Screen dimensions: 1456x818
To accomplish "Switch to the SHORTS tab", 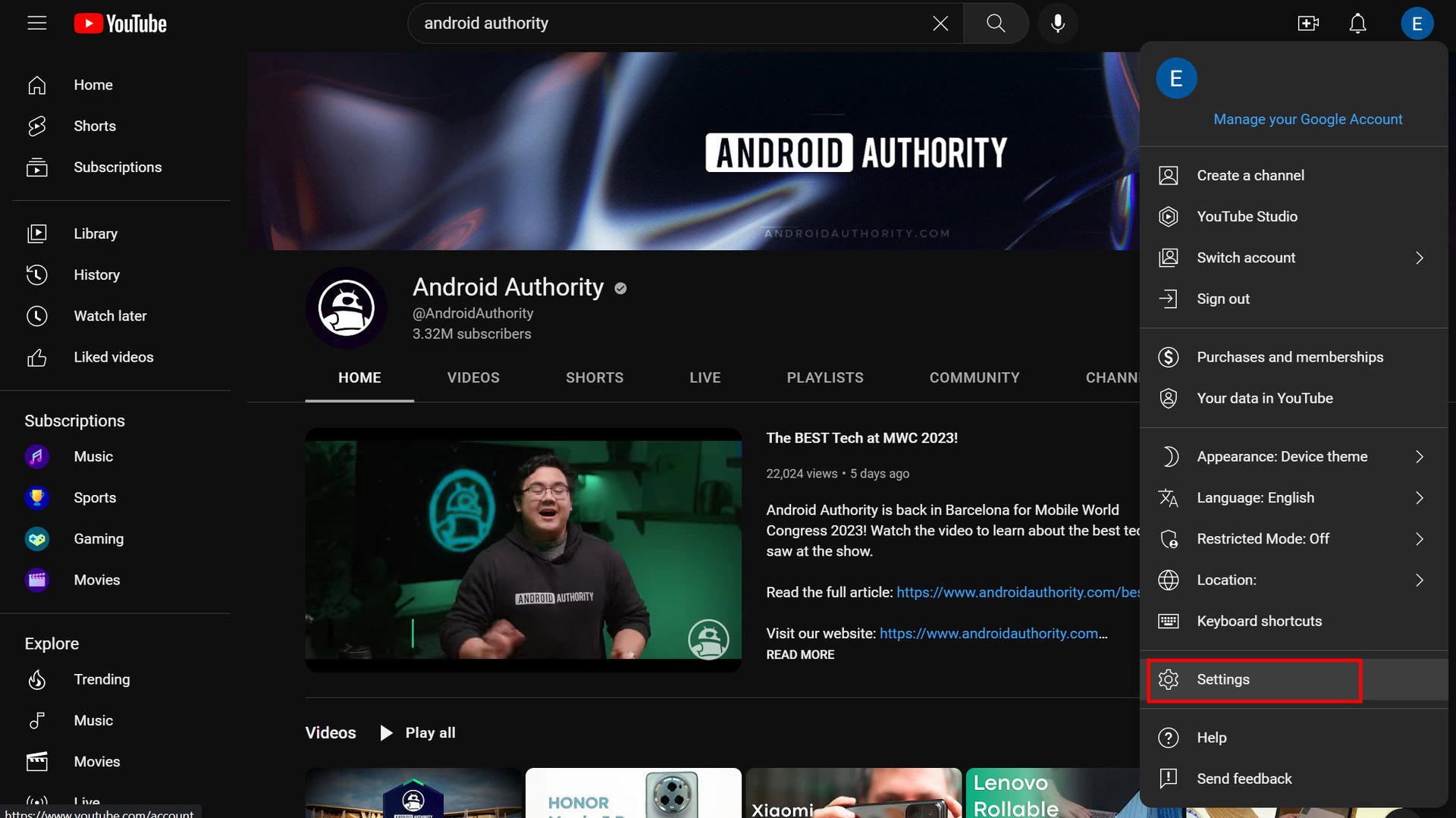I will 595,378.
